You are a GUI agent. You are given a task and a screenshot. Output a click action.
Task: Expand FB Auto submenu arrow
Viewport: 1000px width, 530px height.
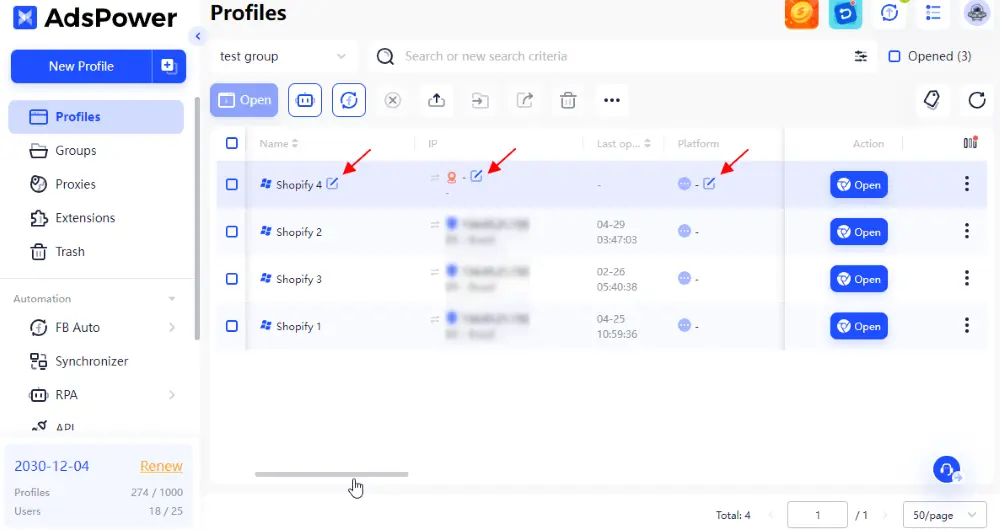(172, 327)
